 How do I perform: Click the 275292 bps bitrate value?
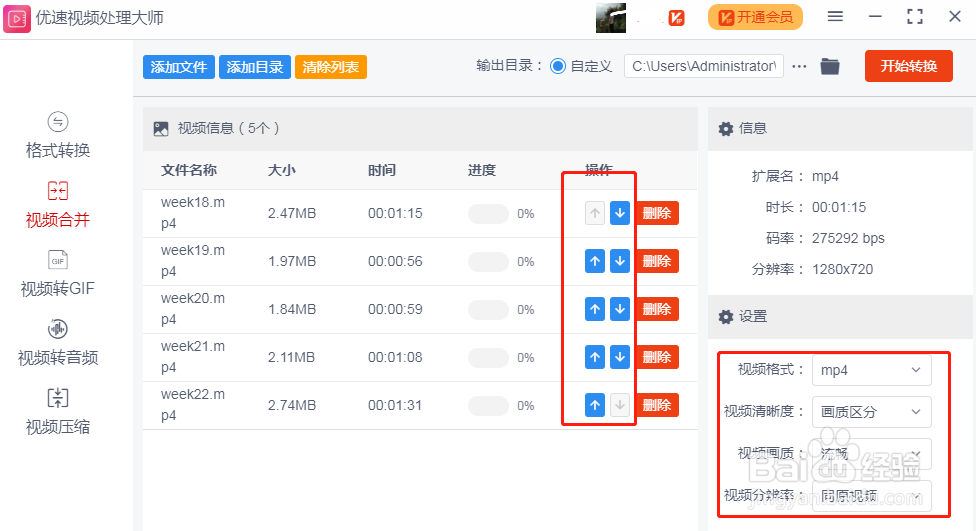click(848, 238)
